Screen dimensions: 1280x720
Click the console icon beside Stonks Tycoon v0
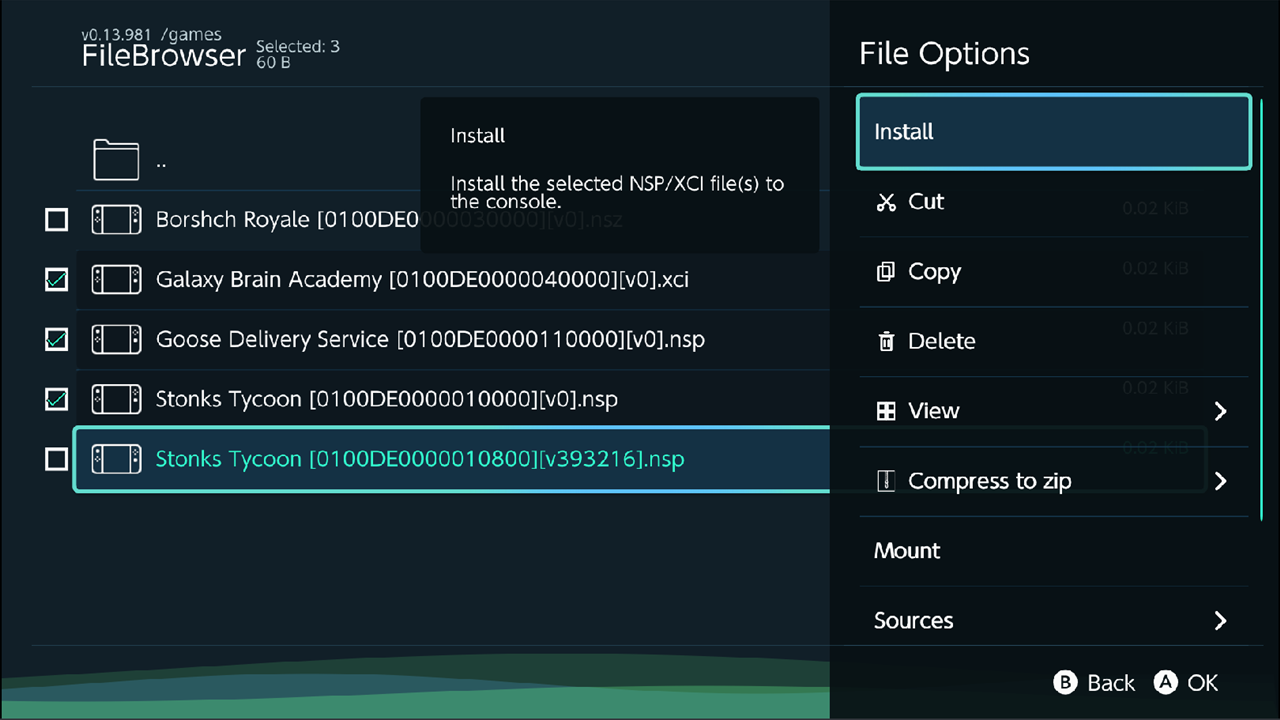click(116, 399)
